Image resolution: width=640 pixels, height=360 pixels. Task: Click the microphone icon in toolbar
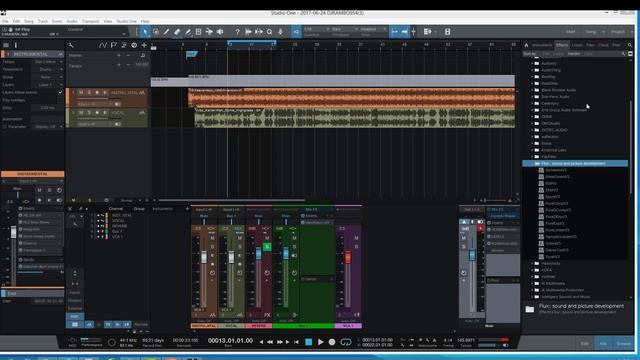pos(280,31)
